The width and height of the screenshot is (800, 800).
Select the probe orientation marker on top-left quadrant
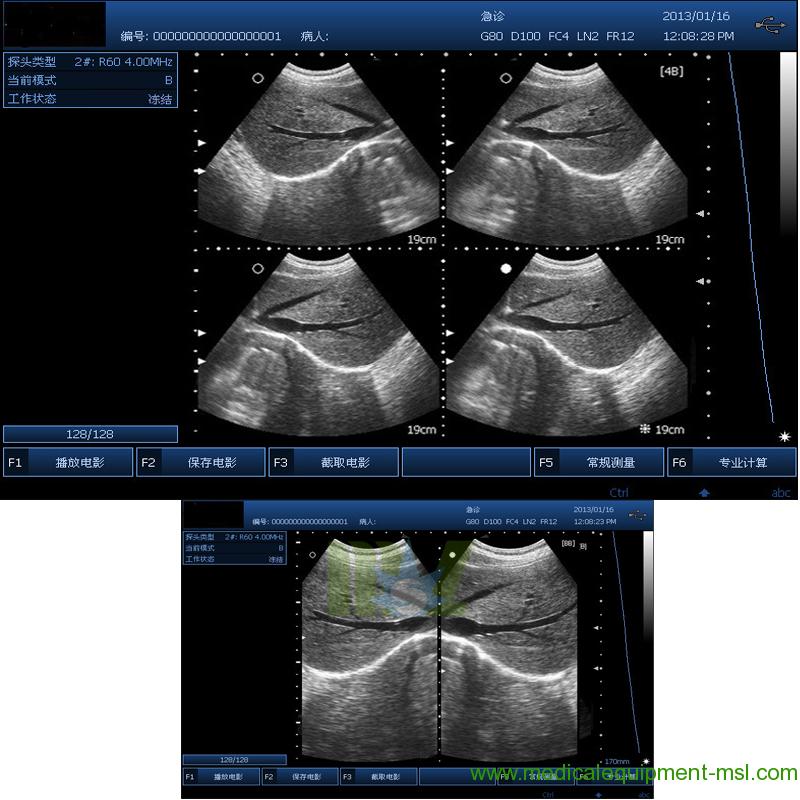pyautogui.click(x=257, y=78)
